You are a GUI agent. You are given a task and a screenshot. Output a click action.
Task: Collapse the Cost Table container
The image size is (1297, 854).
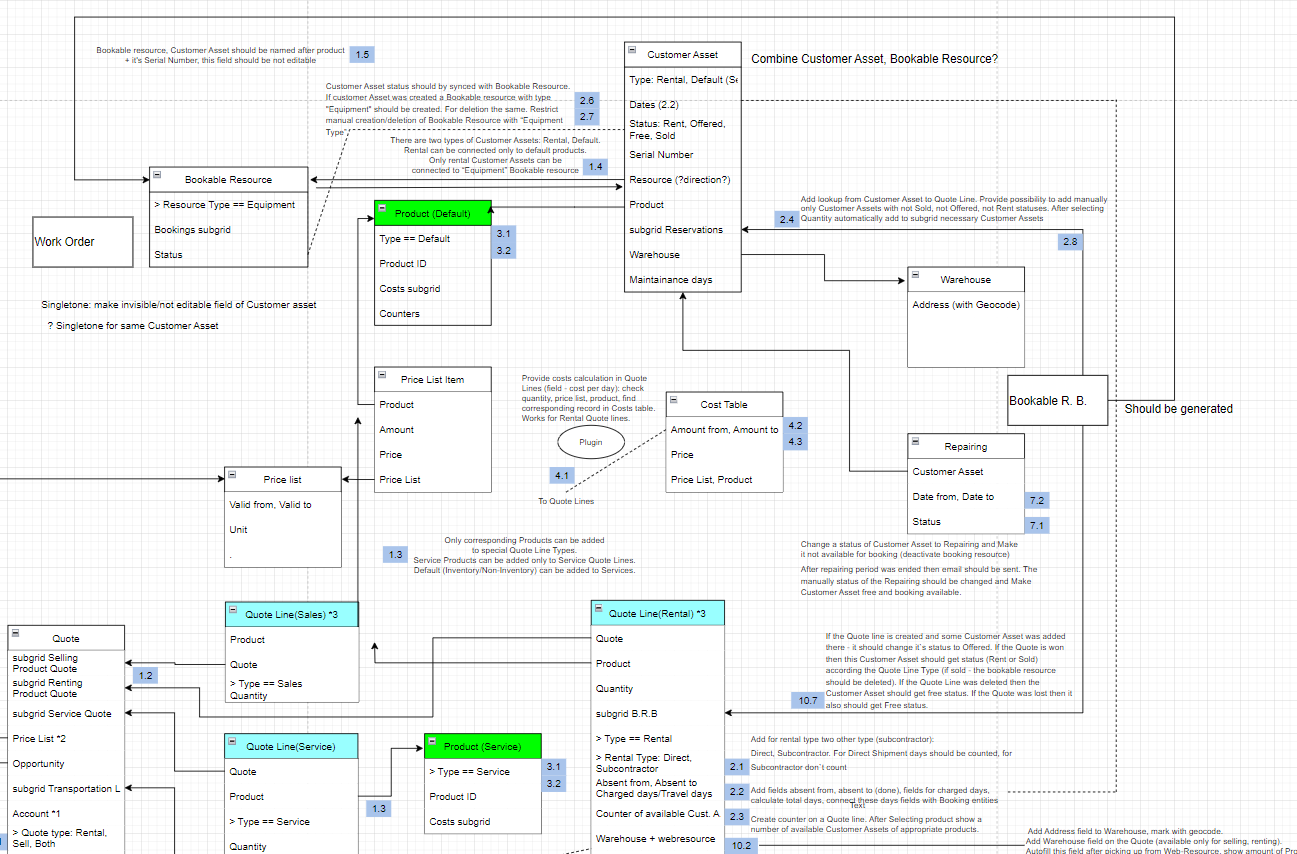674,399
